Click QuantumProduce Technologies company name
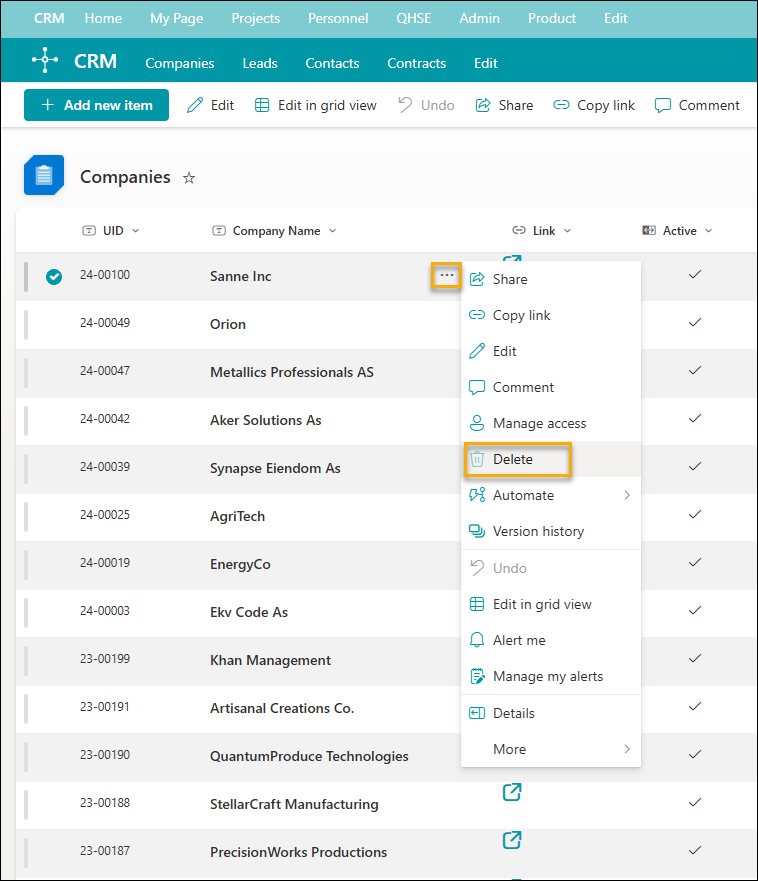 tap(309, 756)
